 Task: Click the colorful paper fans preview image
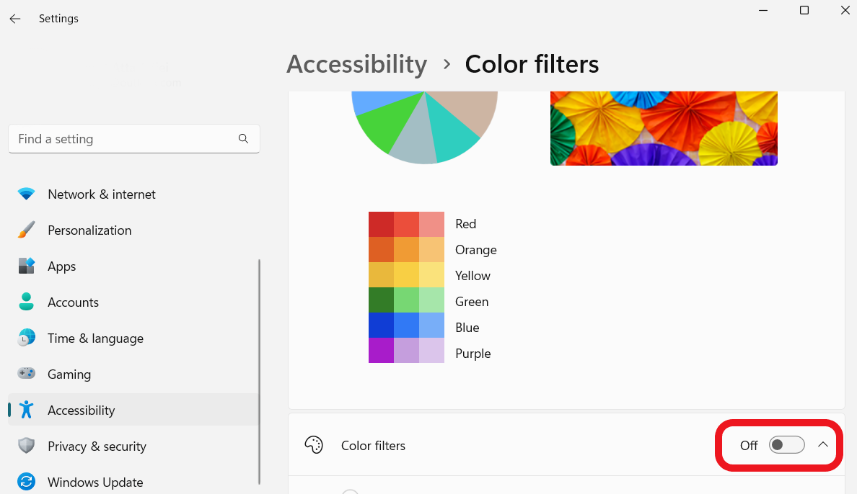tap(664, 128)
